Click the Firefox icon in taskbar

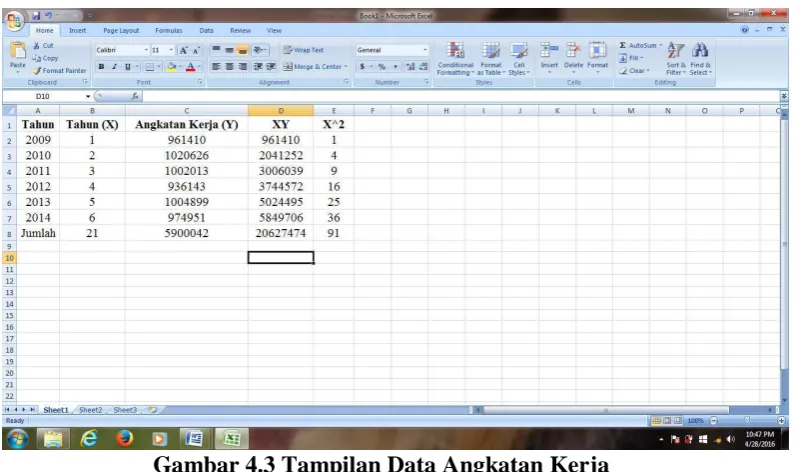click(124, 439)
